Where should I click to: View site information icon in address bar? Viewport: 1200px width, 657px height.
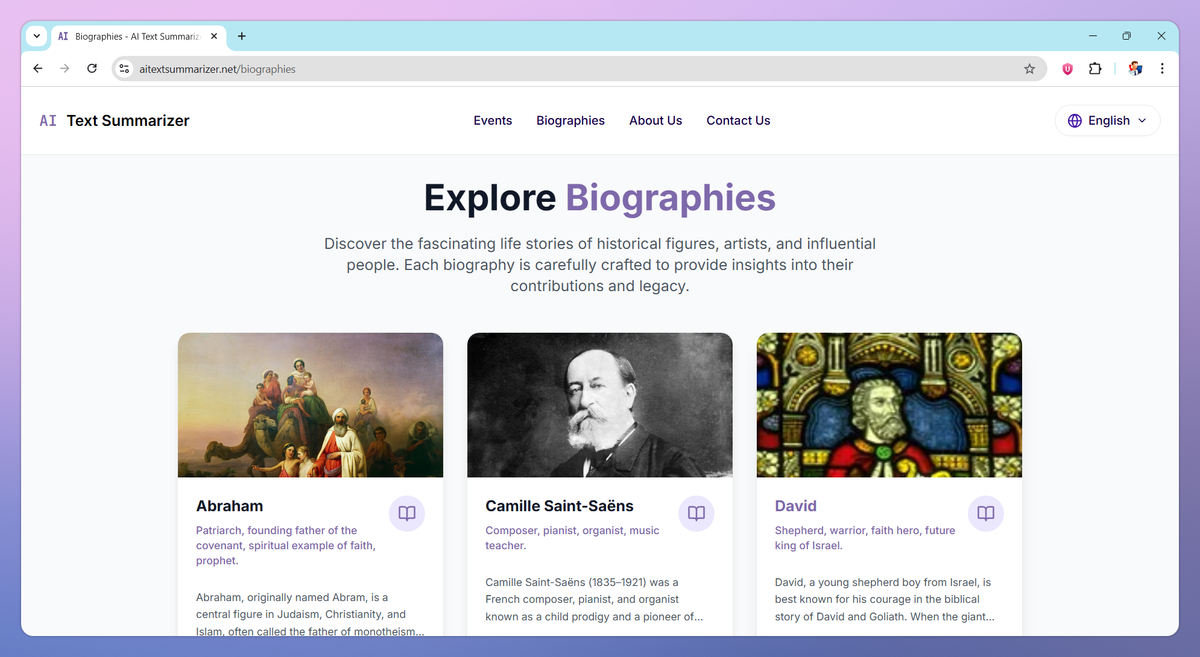click(124, 69)
